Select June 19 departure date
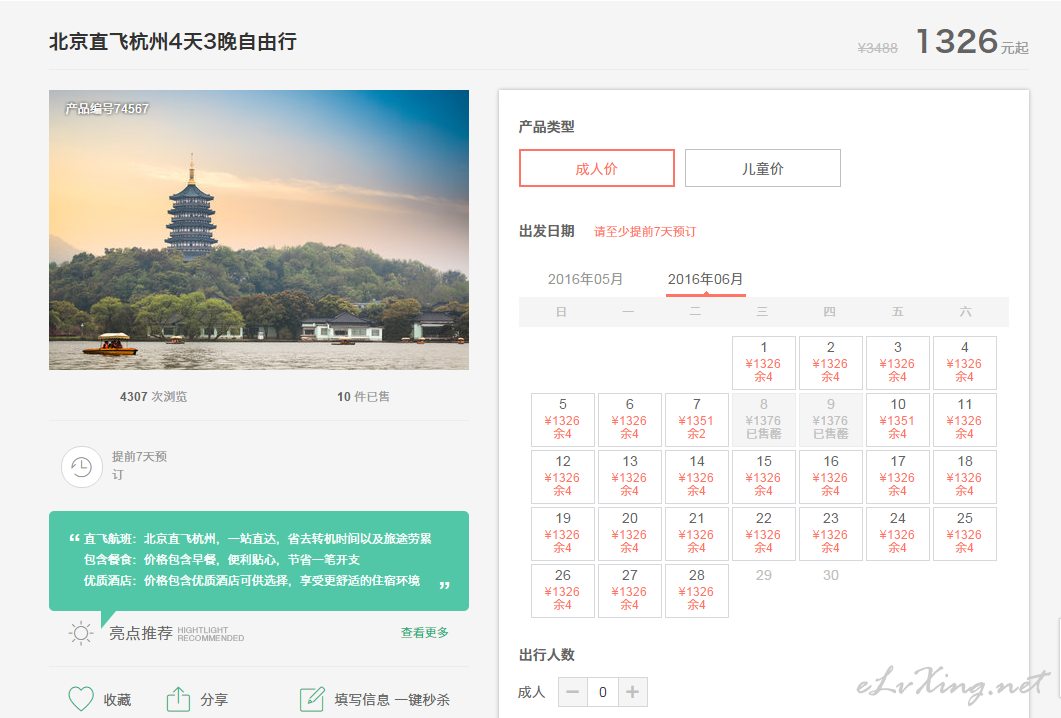 (x=562, y=533)
